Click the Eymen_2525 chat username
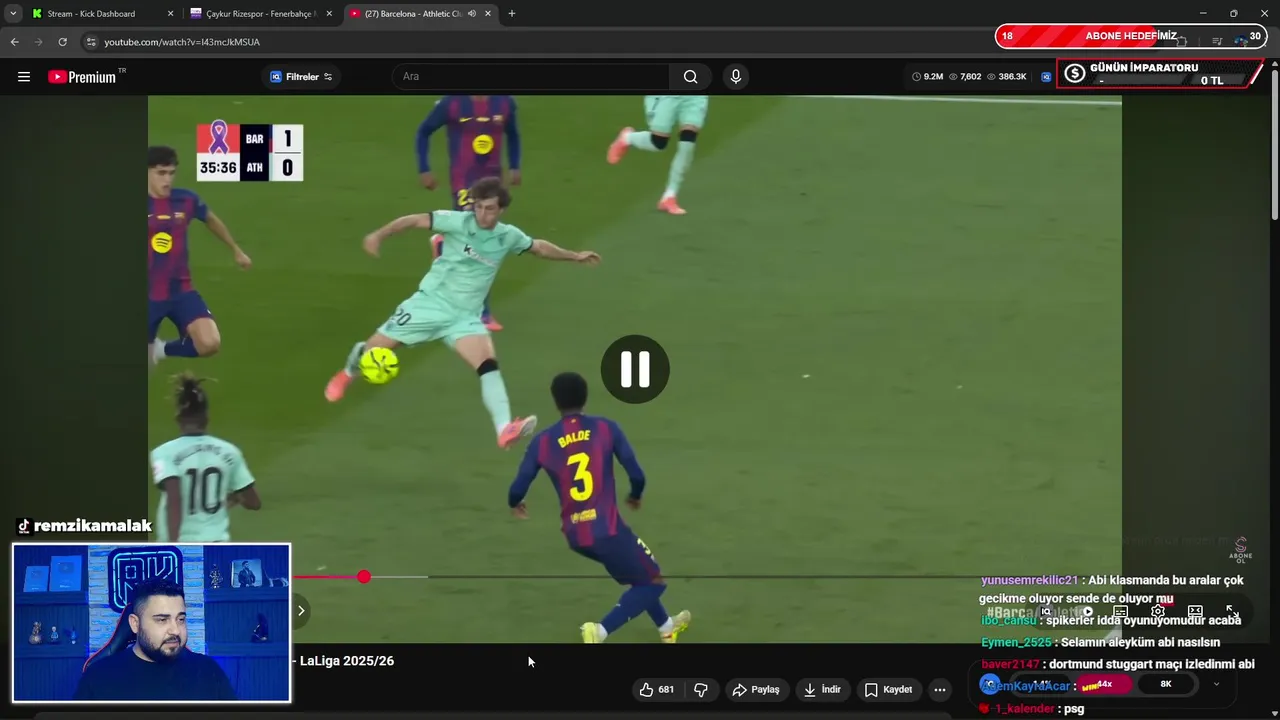1280x720 pixels. [x=1016, y=642]
